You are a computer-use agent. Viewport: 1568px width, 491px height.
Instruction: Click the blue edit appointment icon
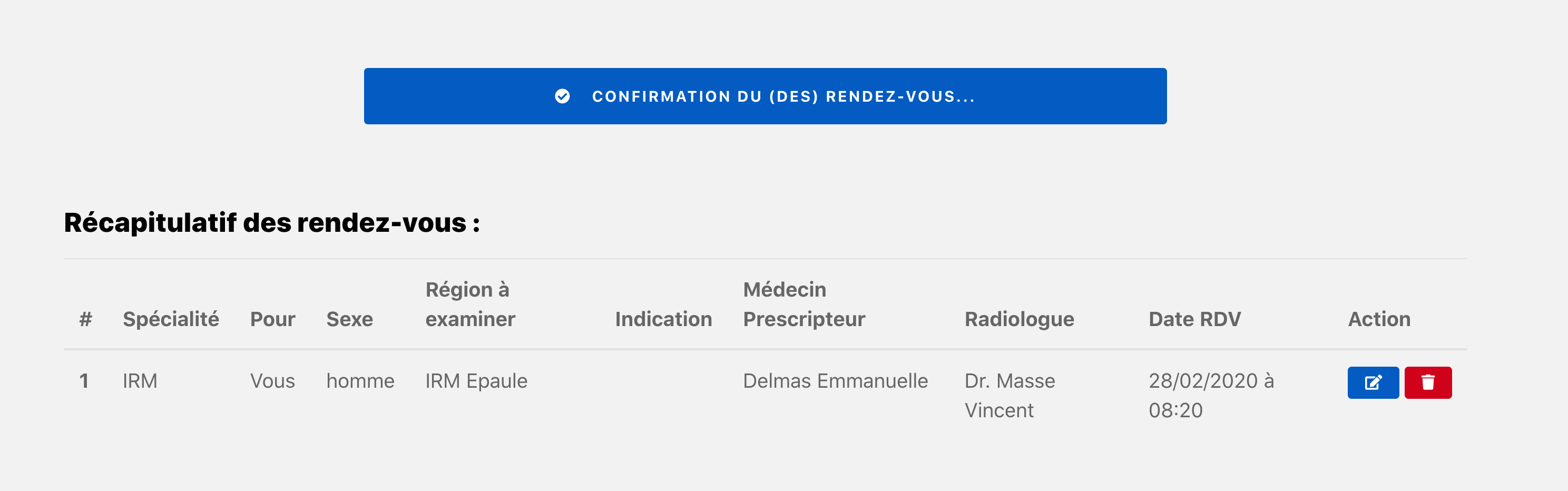coord(1373,382)
